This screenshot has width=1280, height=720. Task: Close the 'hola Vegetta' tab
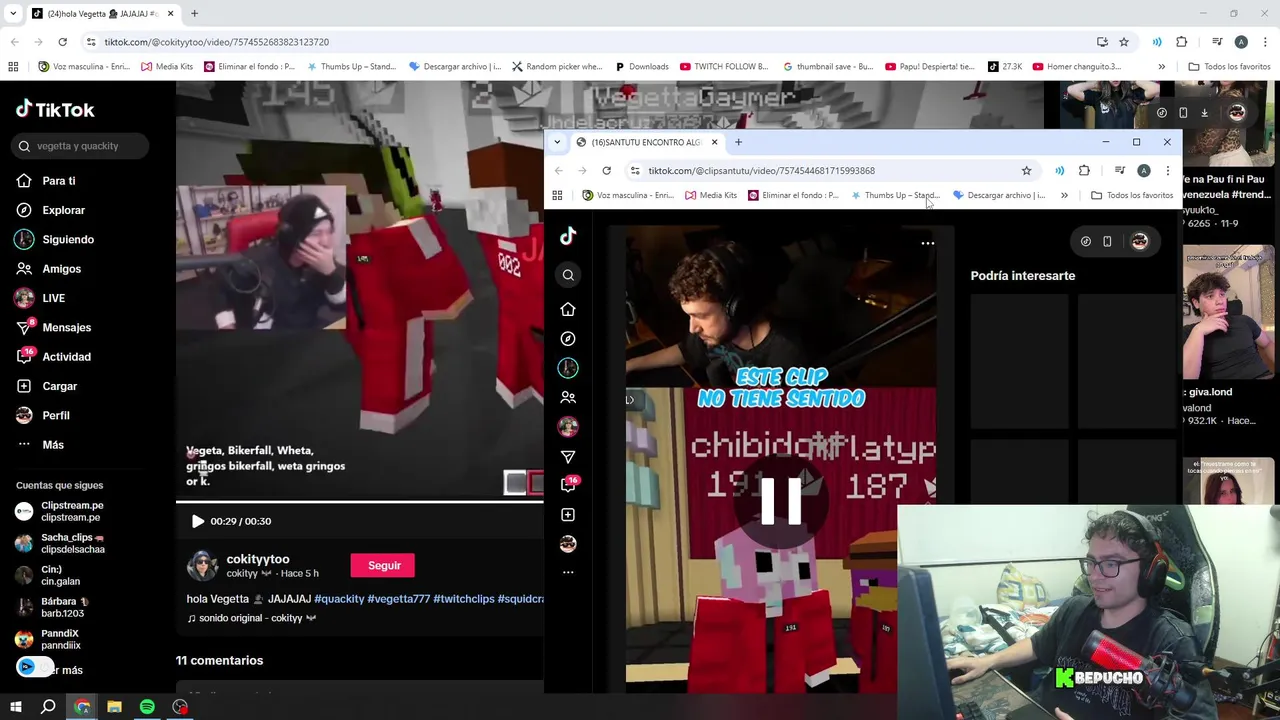pos(170,14)
